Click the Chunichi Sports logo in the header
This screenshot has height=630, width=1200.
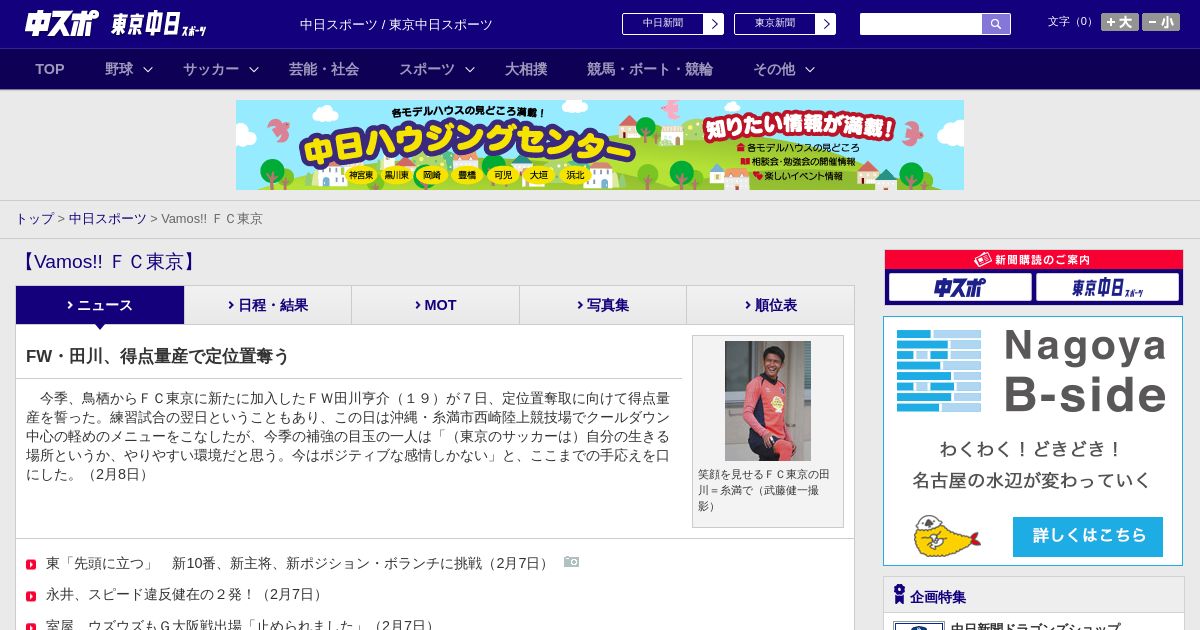pyautogui.click(x=62, y=23)
